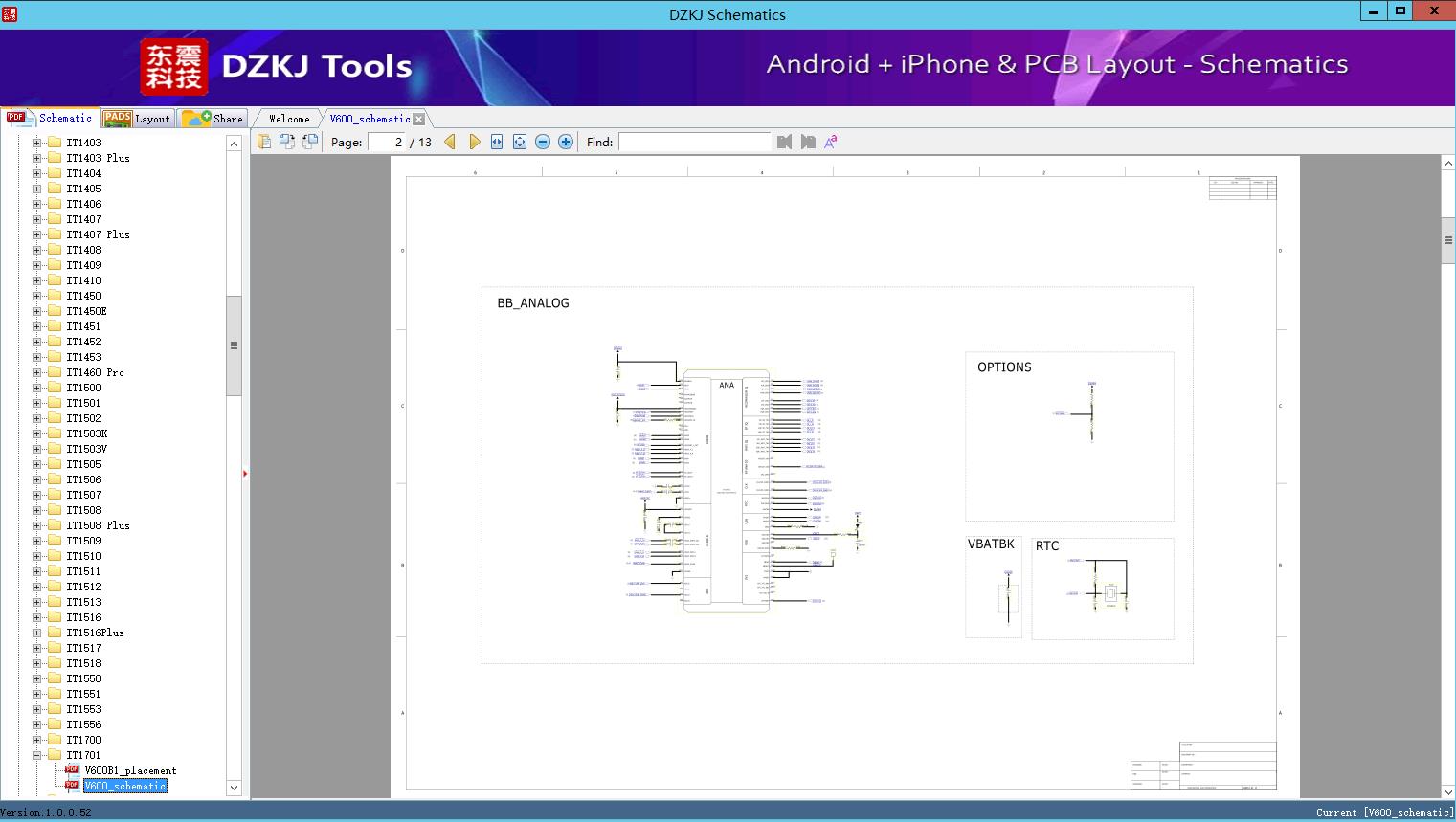Open the Share tab
This screenshot has height=822, width=1456.
[213, 119]
